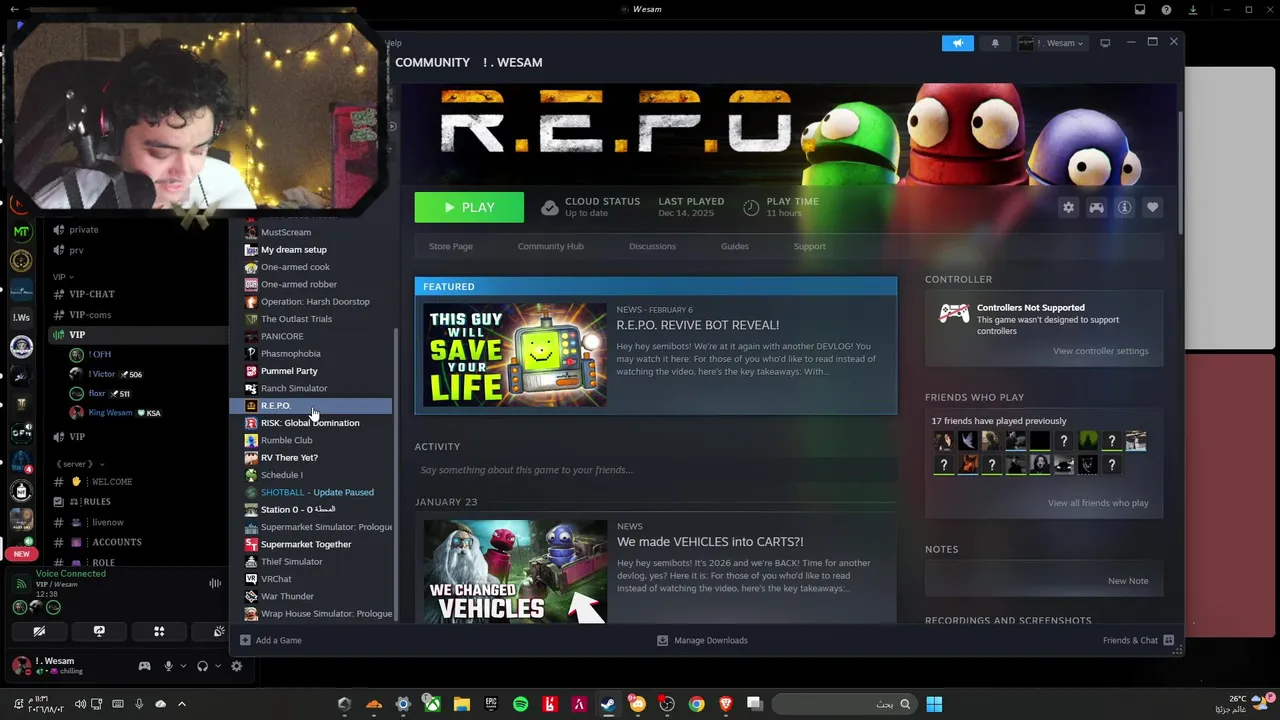The width and height of the screenshot is (1280, 720).
Task: Click View all friends who play
Action: coord(1098,503)
